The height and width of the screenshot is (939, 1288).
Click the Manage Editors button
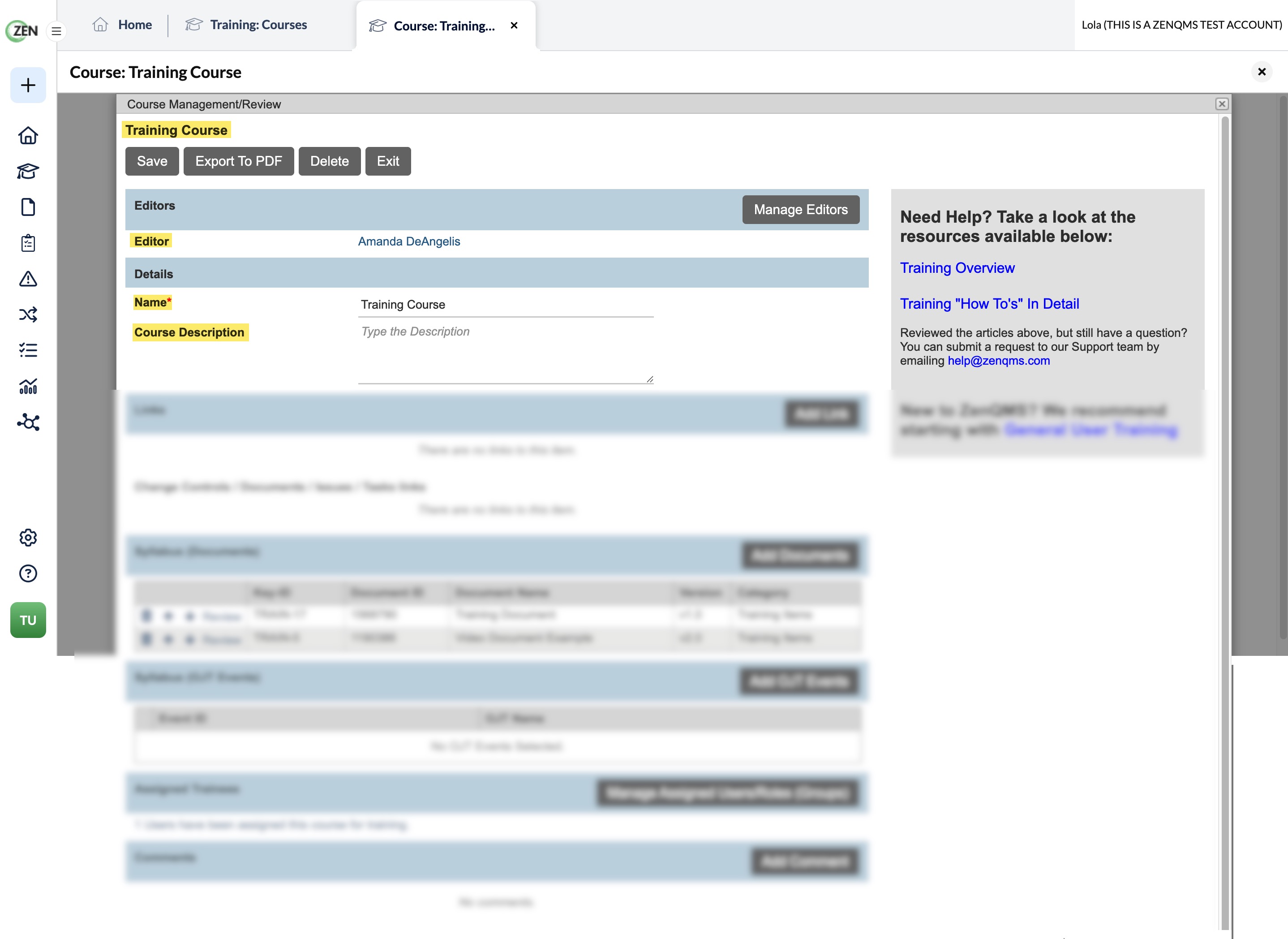[x=801, y=210]
